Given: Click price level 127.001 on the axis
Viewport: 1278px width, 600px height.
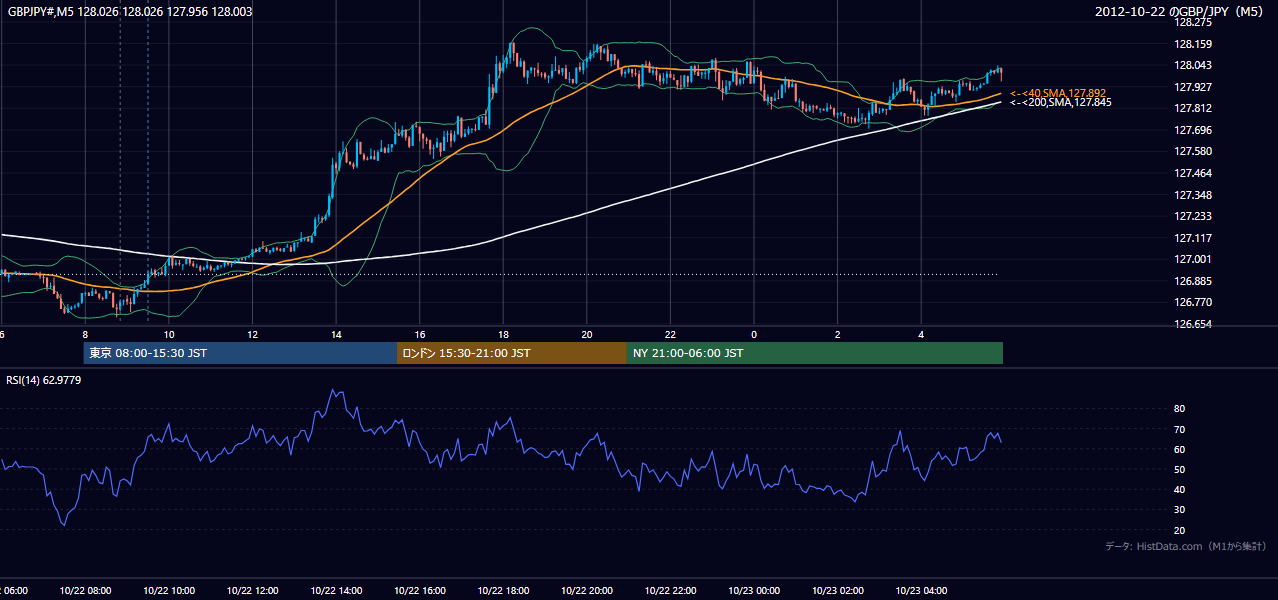Looking at the screenshot, I should [1194, 259].
